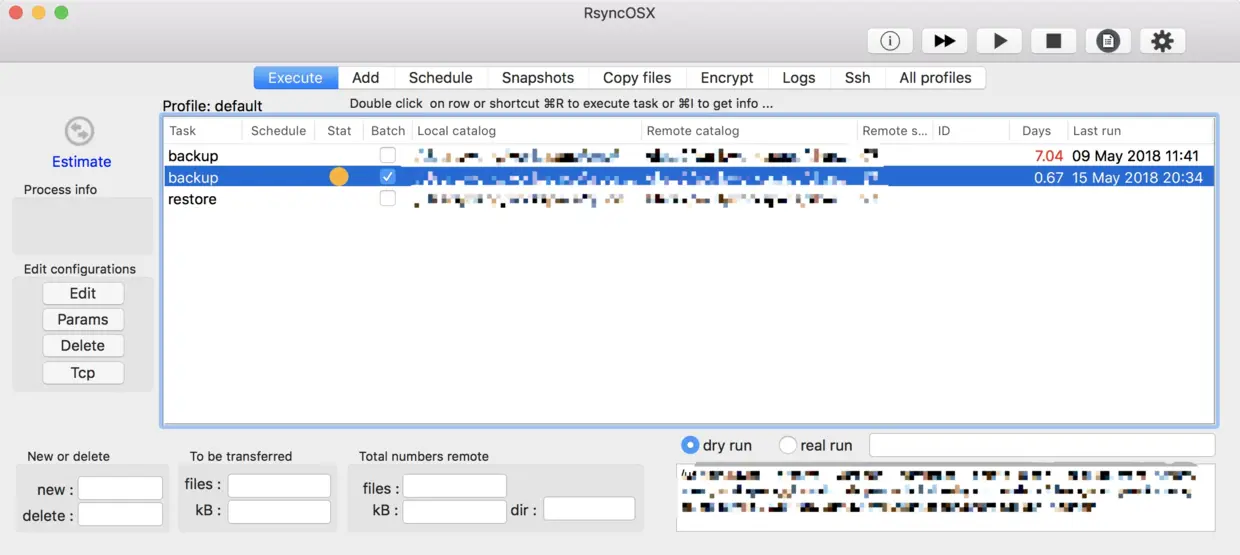Click the To be transferred kB field

tap(279, 512)
